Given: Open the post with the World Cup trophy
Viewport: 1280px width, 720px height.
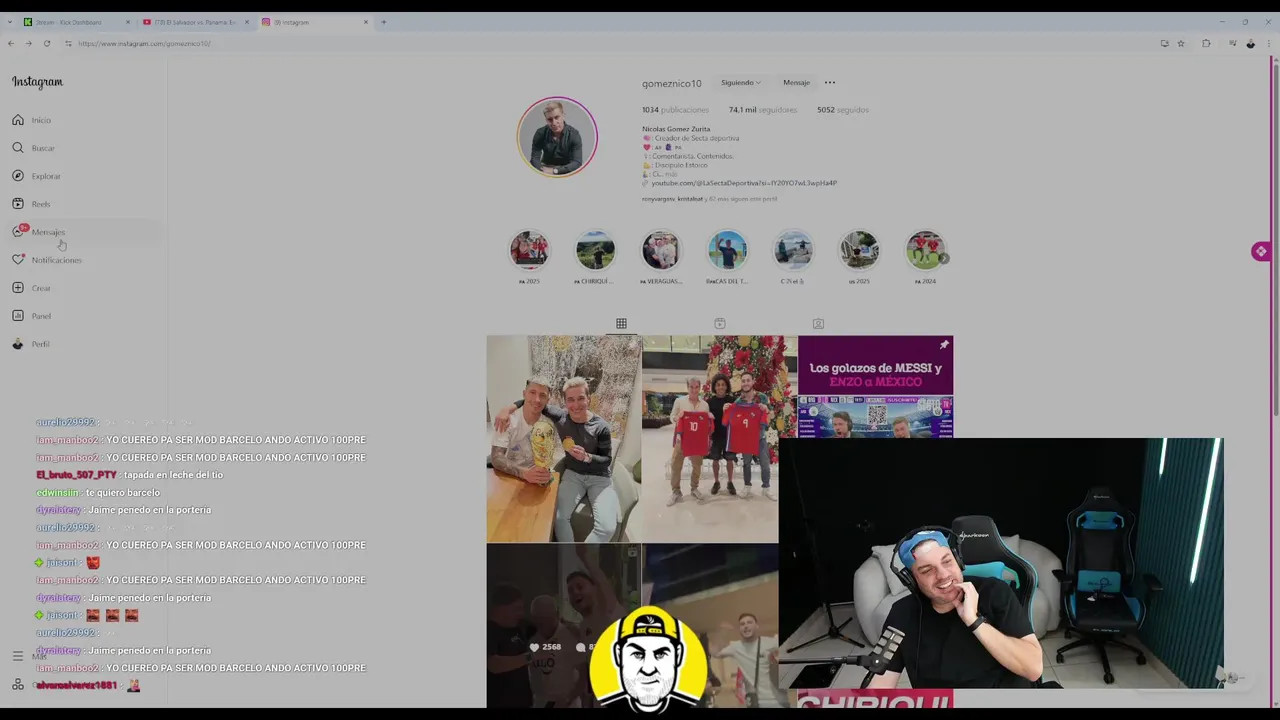Looking at the screenshot, I should point(563,438).
